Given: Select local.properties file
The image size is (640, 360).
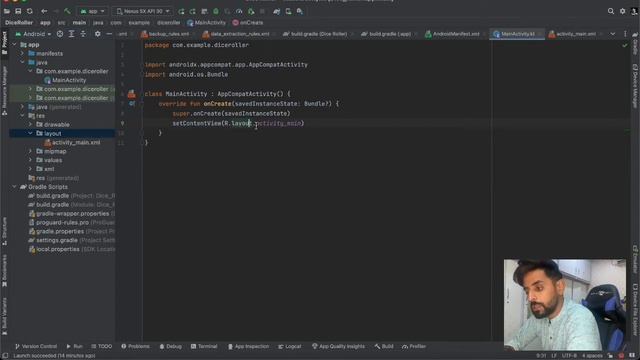Looking at the screenshot, I should [x=54, y=249].
